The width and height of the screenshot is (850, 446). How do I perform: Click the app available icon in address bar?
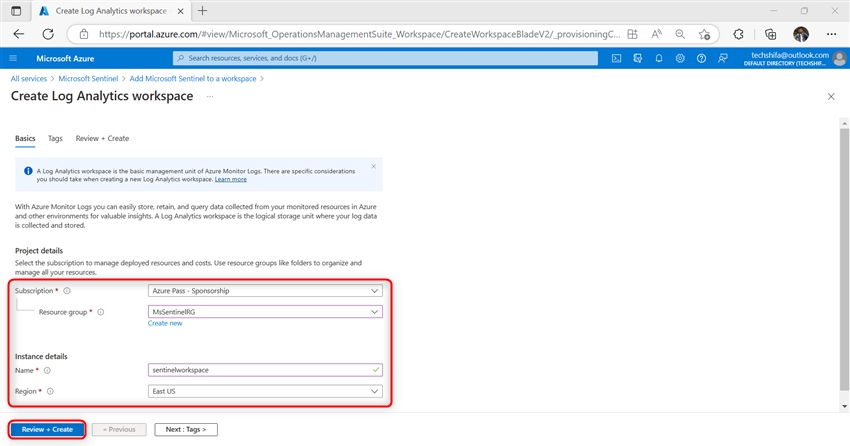(x=632, y=34)
